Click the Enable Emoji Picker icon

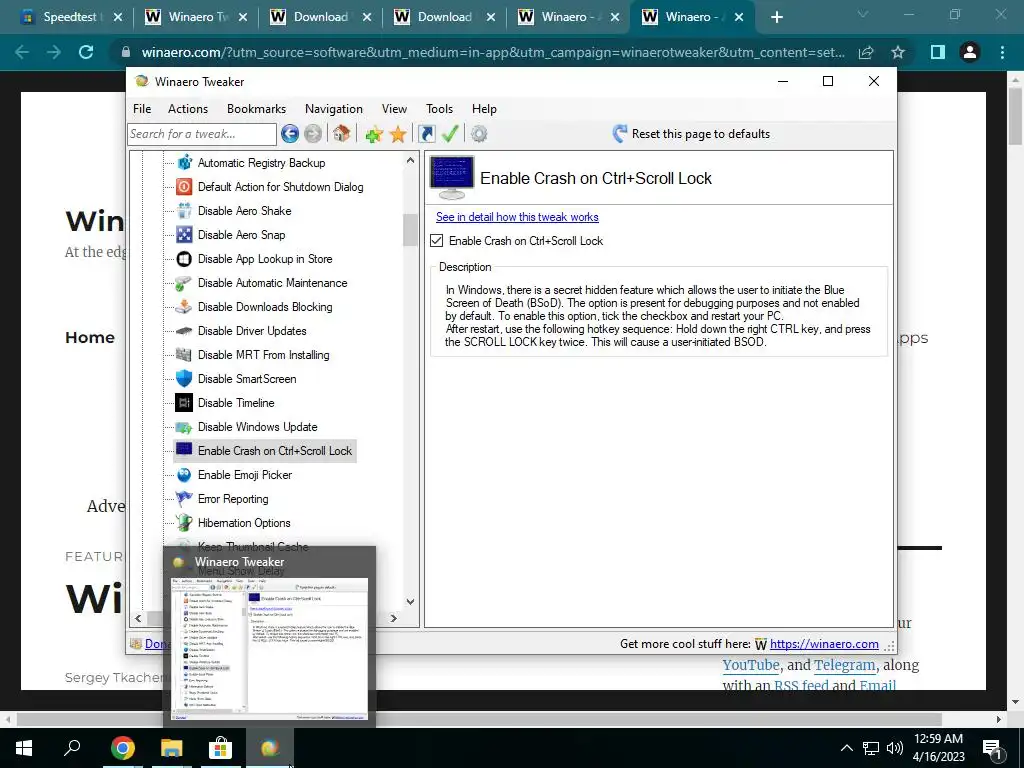tap(184, 475)
